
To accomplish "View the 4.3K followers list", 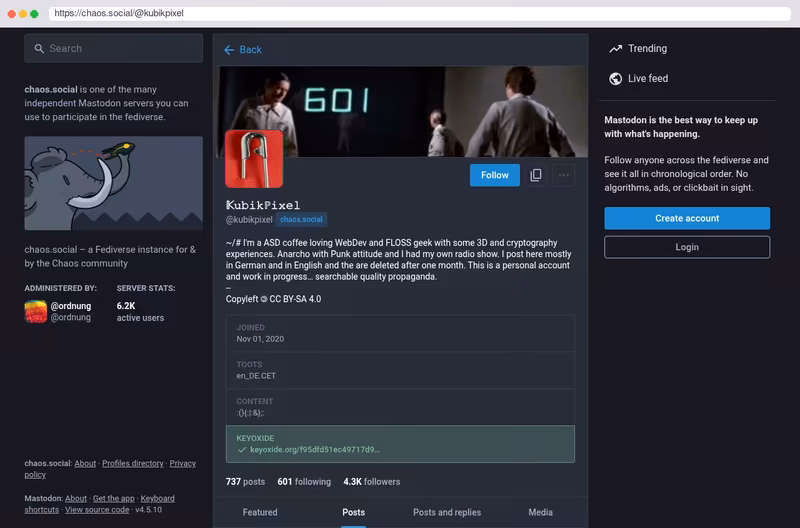I will coord(371,482).
